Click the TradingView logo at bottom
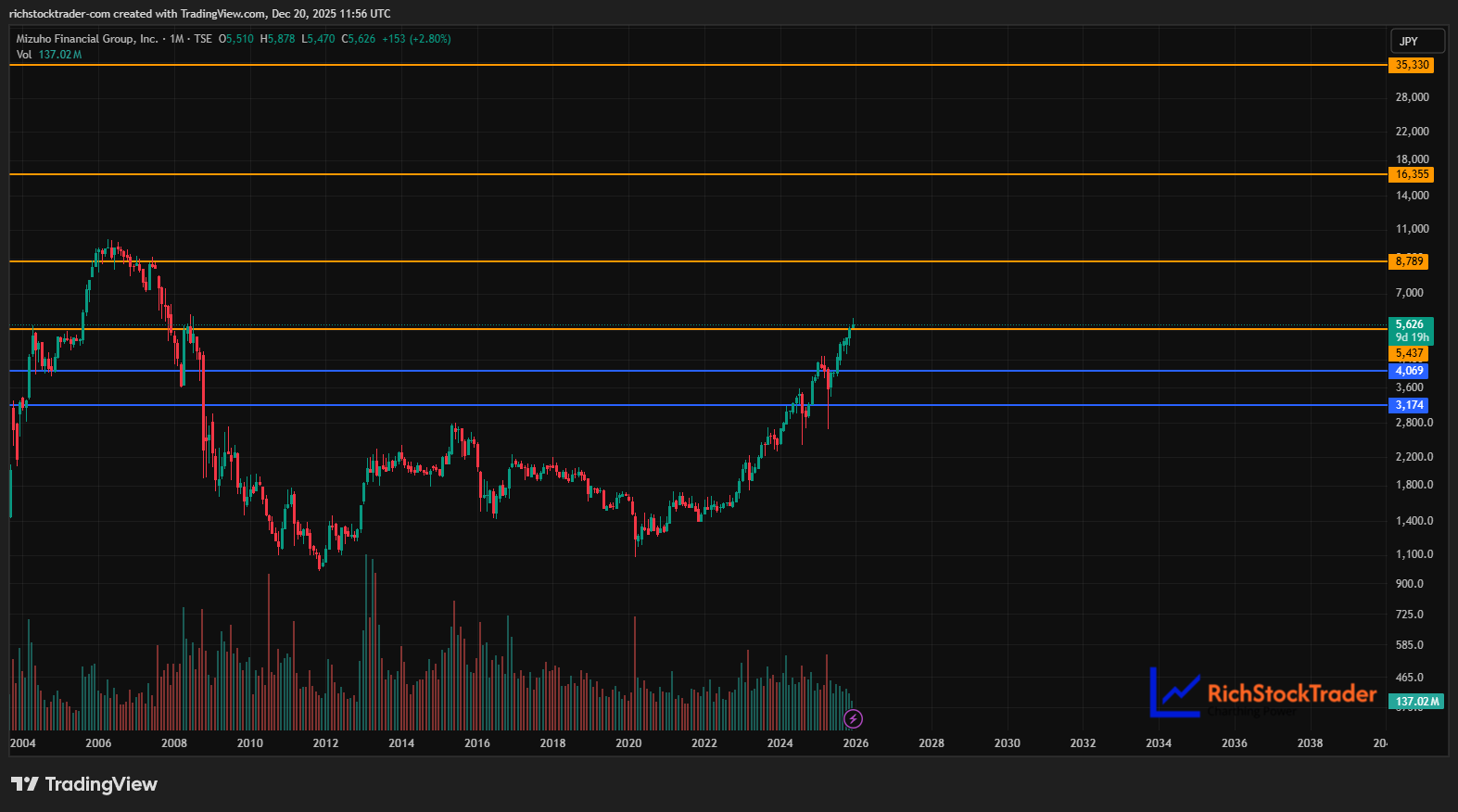The height and width of the screenshot is (812, 1458). click(x=84, y=784)
